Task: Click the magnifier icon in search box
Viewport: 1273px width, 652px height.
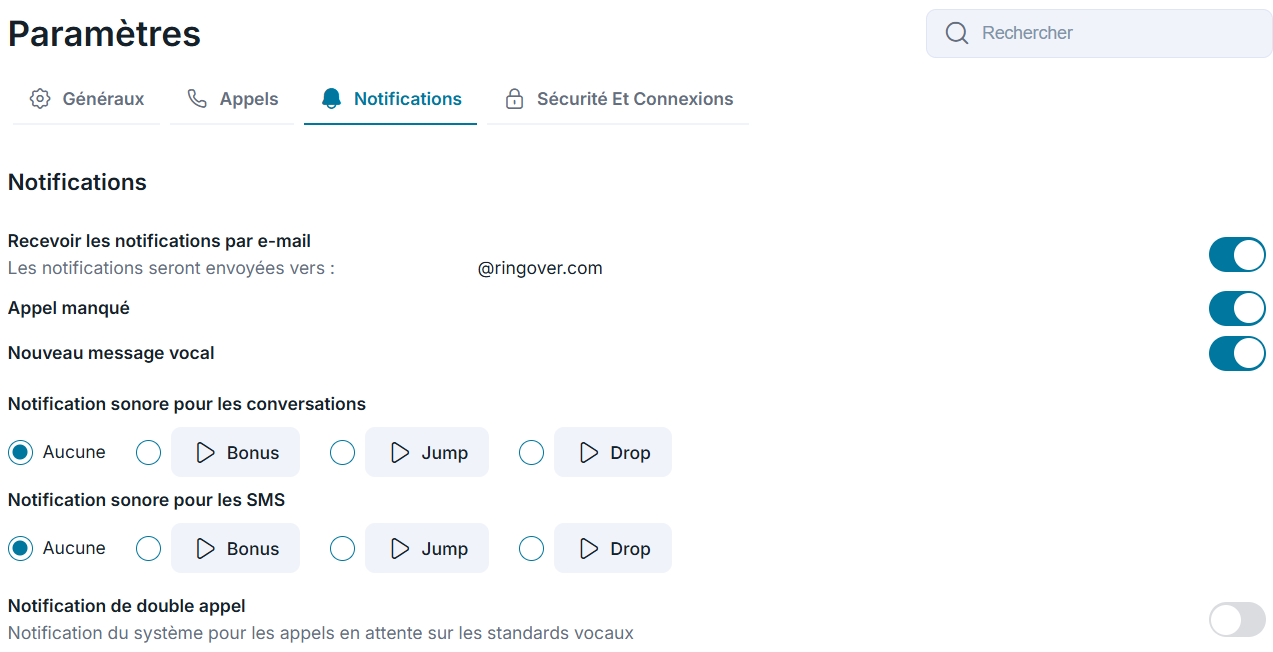Action: (957, 34)
